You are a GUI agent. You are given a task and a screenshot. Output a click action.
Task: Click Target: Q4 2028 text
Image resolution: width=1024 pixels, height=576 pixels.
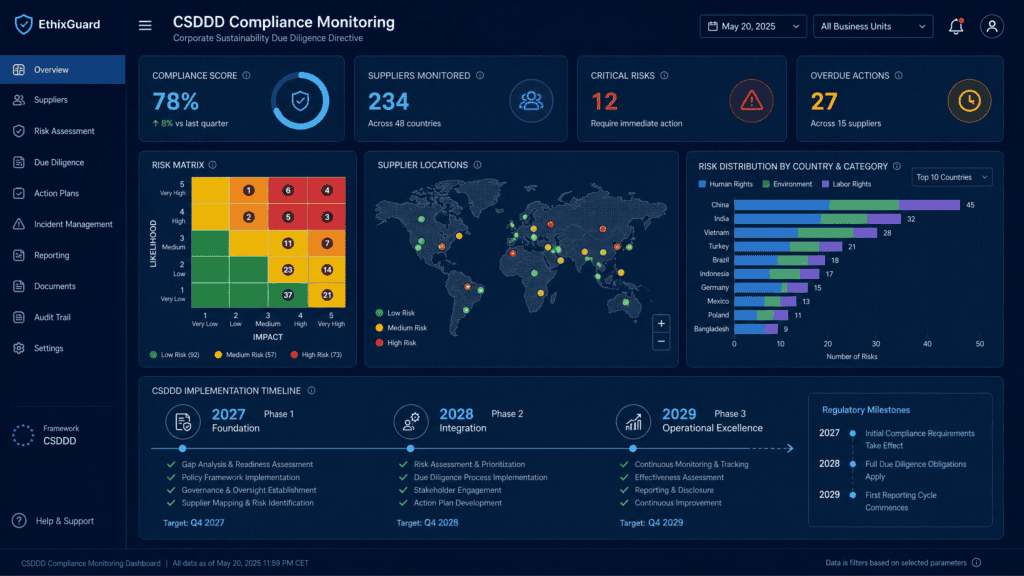[427, 522]
